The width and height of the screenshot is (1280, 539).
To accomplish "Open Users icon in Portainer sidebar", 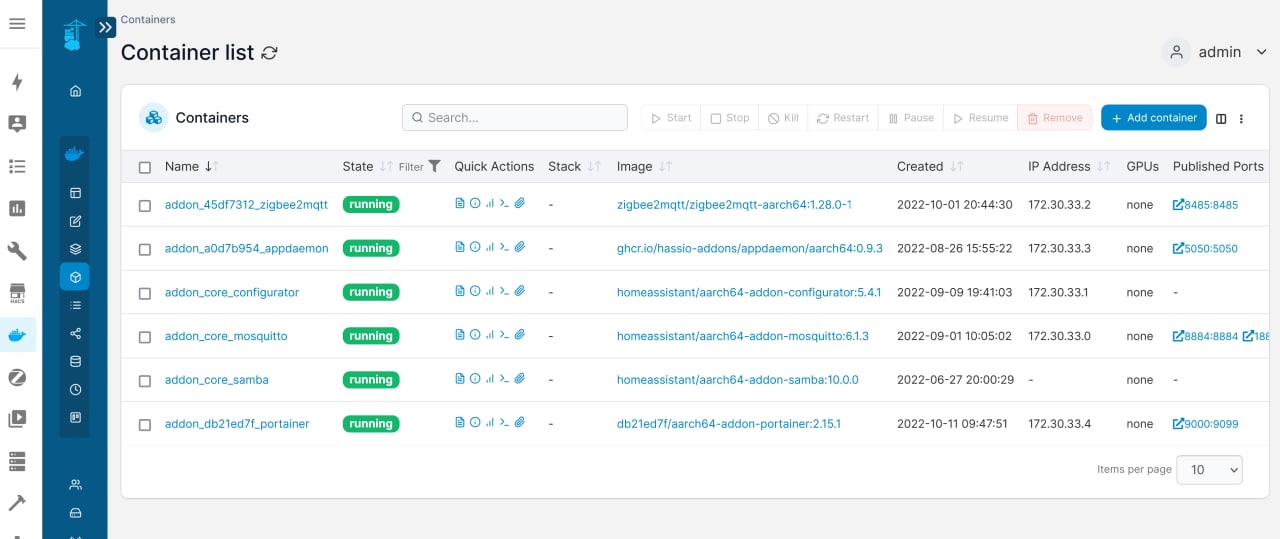I will point(75,485).
